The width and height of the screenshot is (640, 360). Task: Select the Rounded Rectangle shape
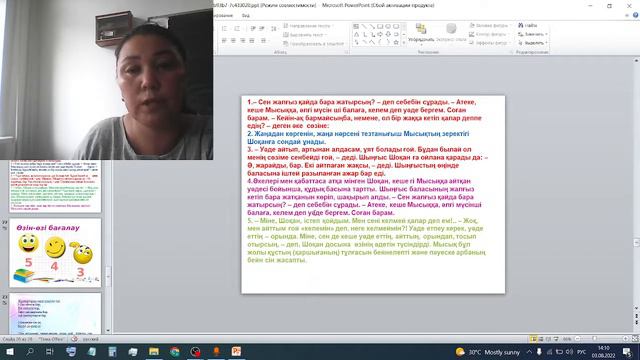(396, 27)
